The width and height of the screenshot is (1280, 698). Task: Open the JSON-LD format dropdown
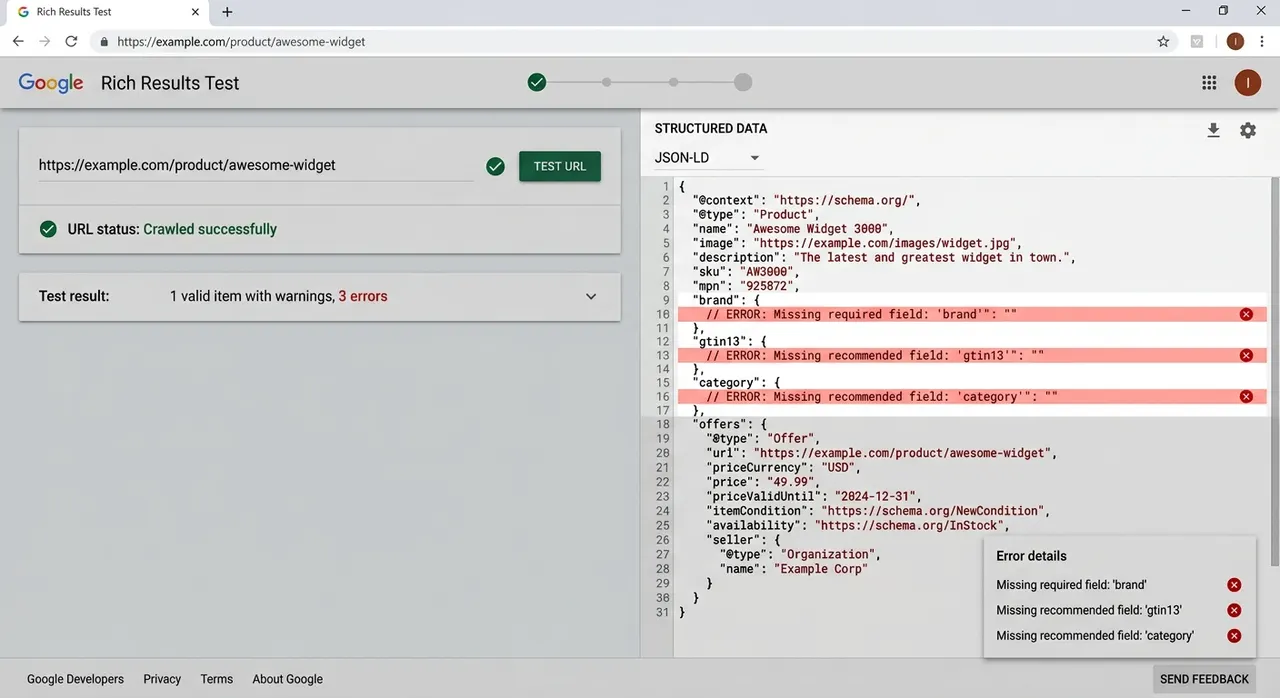tap(708, 158)
